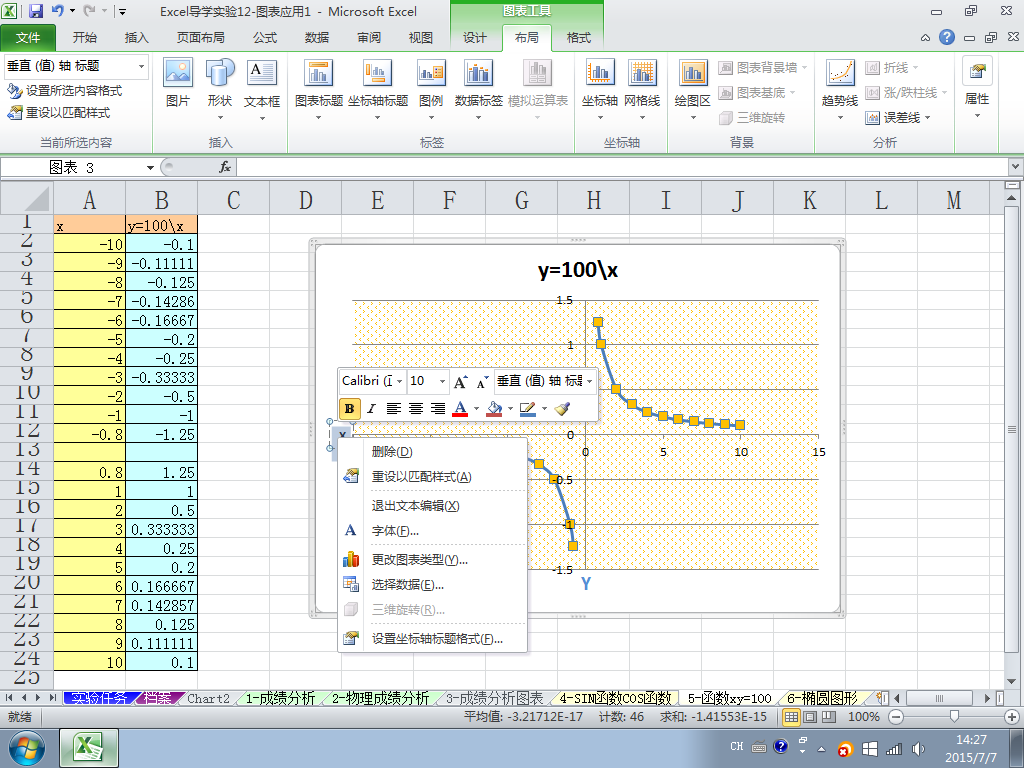Switch to the Design (设计) chart tab
The width and height of the screenshot is (1024, 768).
[x=475, y=38]
